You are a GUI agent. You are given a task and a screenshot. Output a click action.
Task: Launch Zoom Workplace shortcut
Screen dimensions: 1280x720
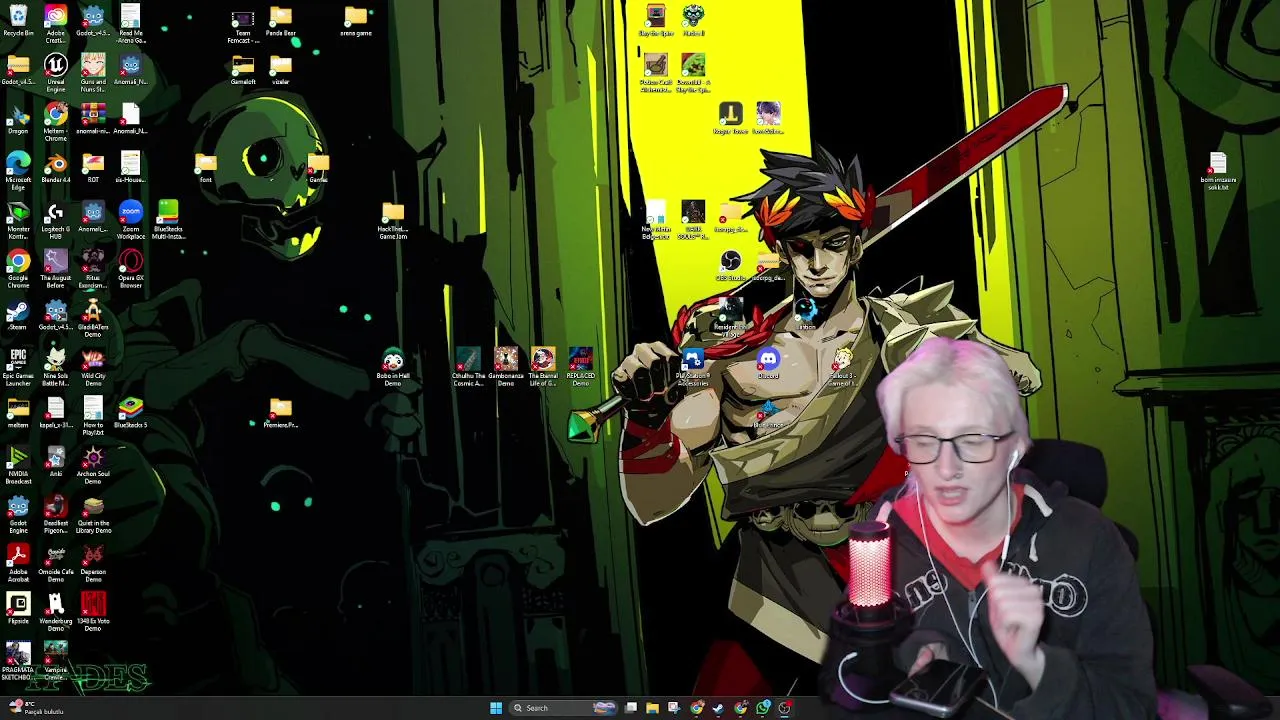pos(131,220)
